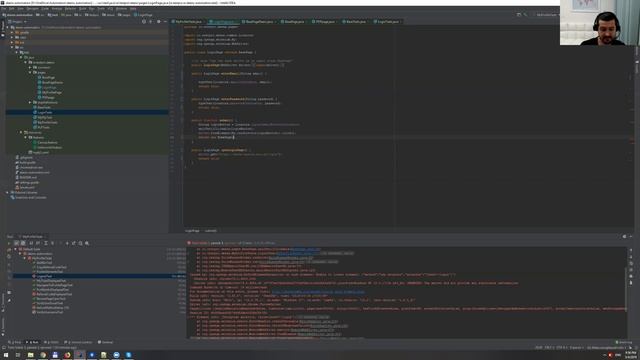The width and height of the screenshot is (640, 360).
Task: Expand External Libraries node
Action: [7, 192]
